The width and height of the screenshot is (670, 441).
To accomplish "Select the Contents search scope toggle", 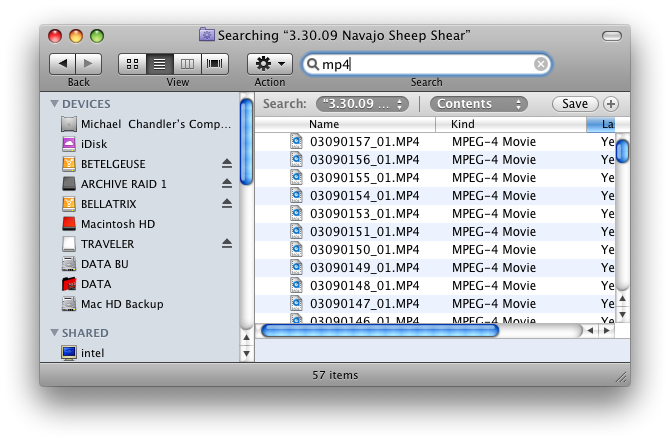I will coord(478,104).
